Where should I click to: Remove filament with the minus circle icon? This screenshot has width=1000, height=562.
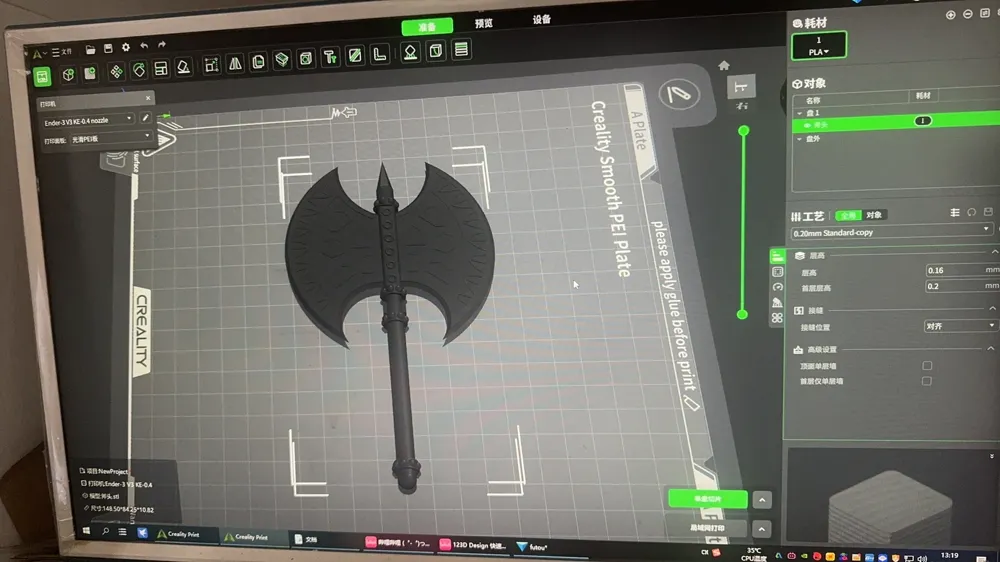(968, 13)
